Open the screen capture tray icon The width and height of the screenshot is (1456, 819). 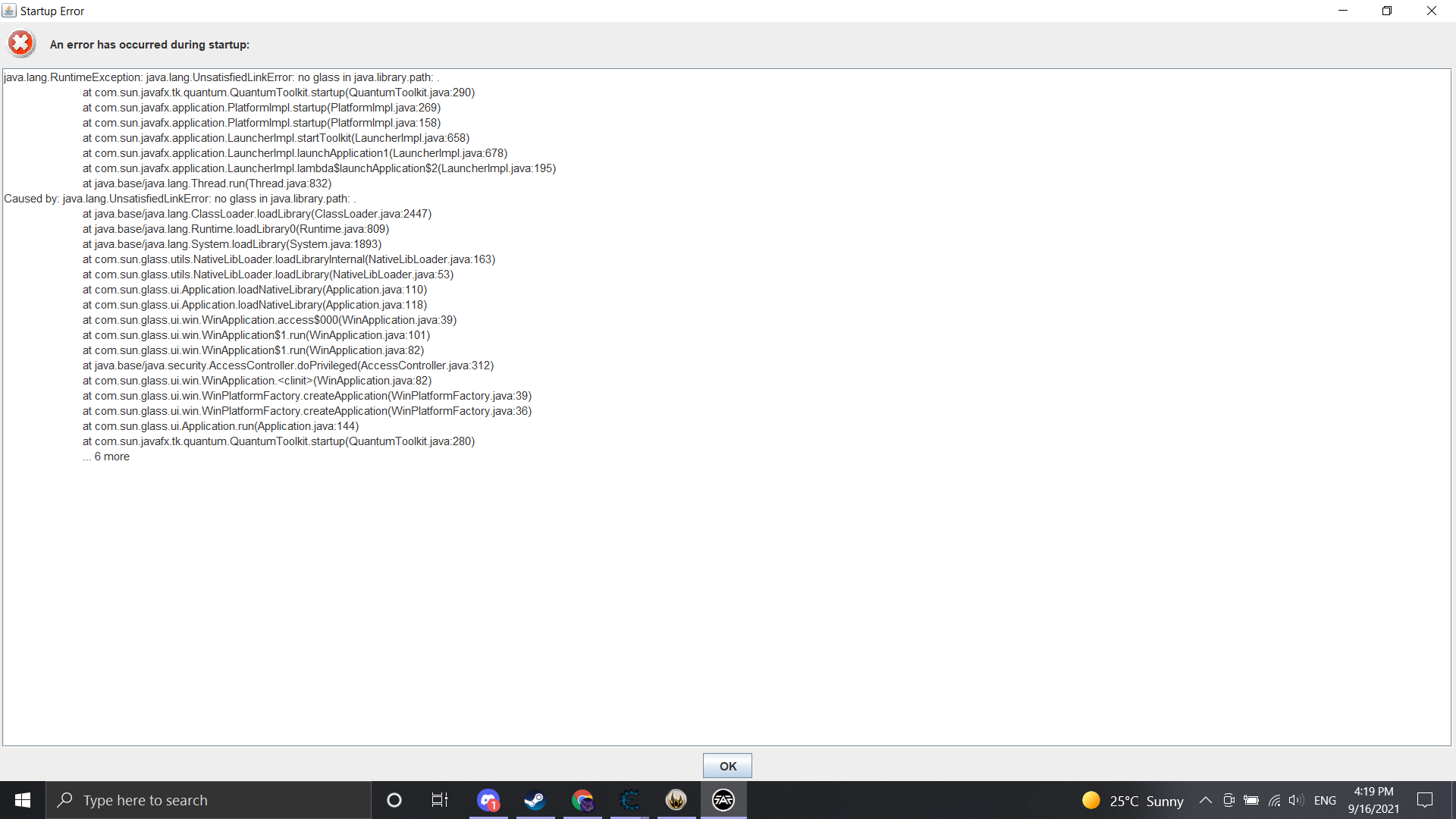pyautogui.click(x=1228, y=800)
